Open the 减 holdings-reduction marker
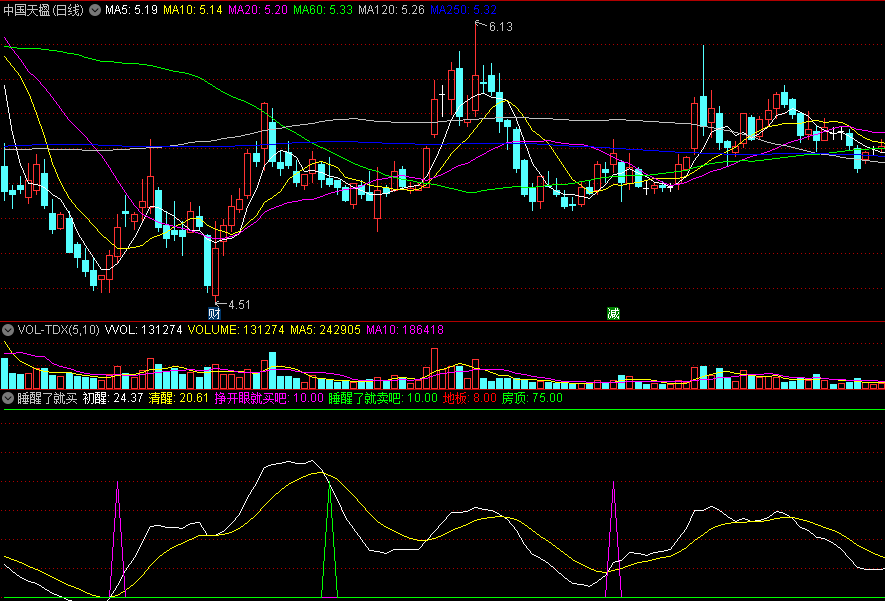885x601 pixels. pyautogui.click(x=614, y=313)
